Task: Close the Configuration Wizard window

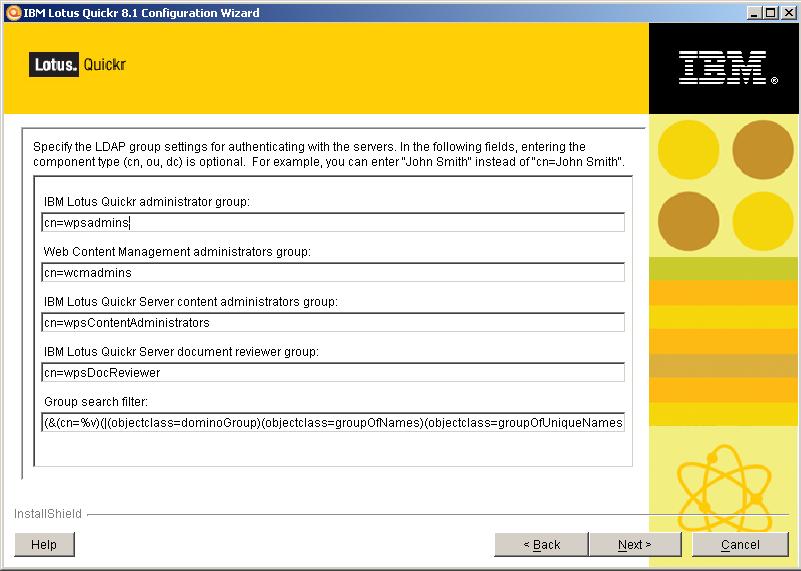Action: pos(788,13)
